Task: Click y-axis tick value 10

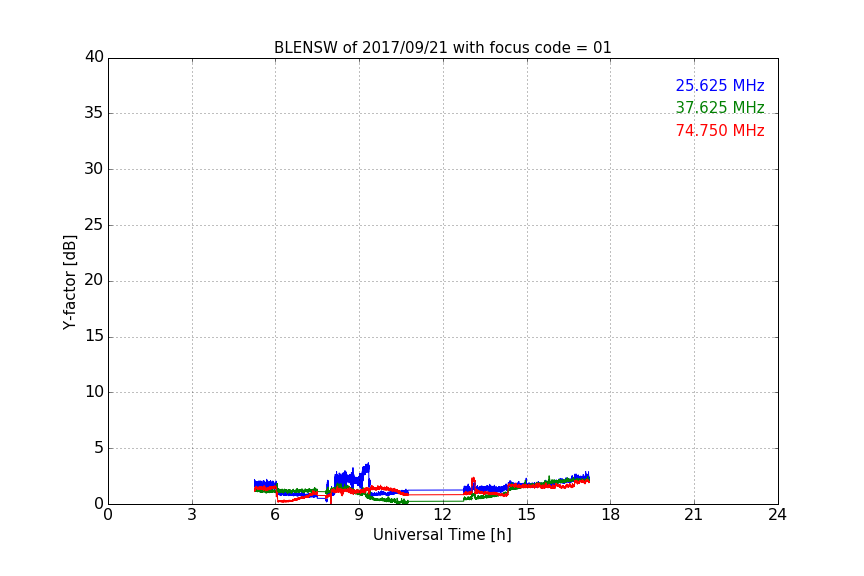Action: coord(94,392)
